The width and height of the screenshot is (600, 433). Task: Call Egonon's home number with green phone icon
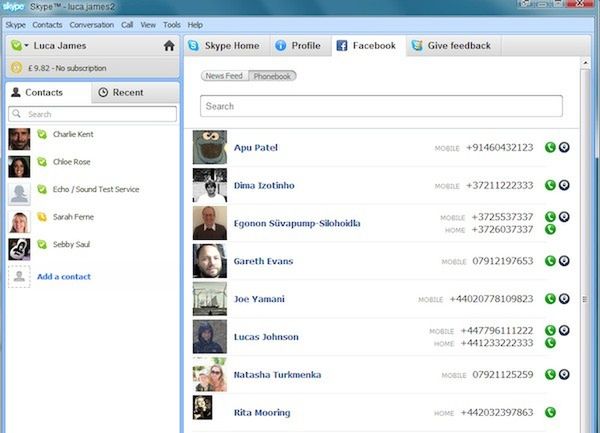point(550,229)
